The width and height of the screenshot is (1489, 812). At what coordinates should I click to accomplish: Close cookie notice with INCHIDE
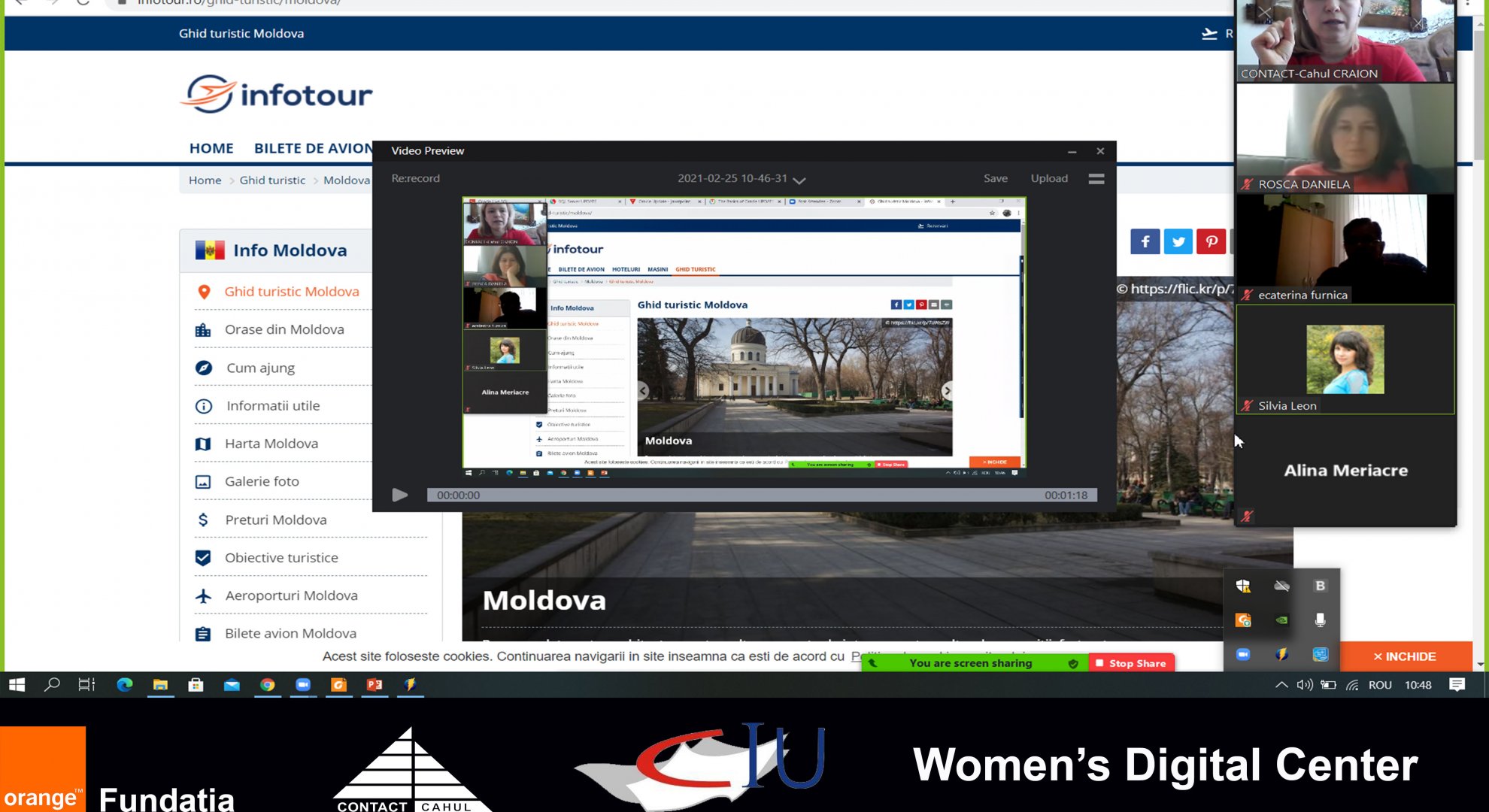coord(1404,656)
